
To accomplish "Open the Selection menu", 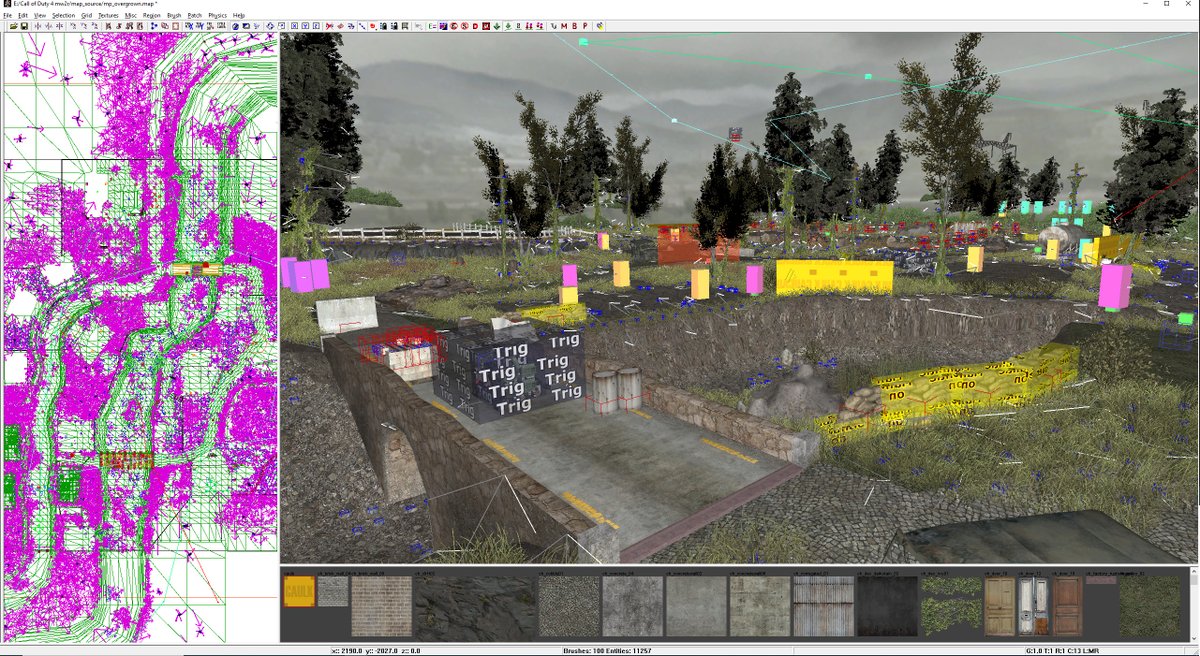I will point(63,16).
